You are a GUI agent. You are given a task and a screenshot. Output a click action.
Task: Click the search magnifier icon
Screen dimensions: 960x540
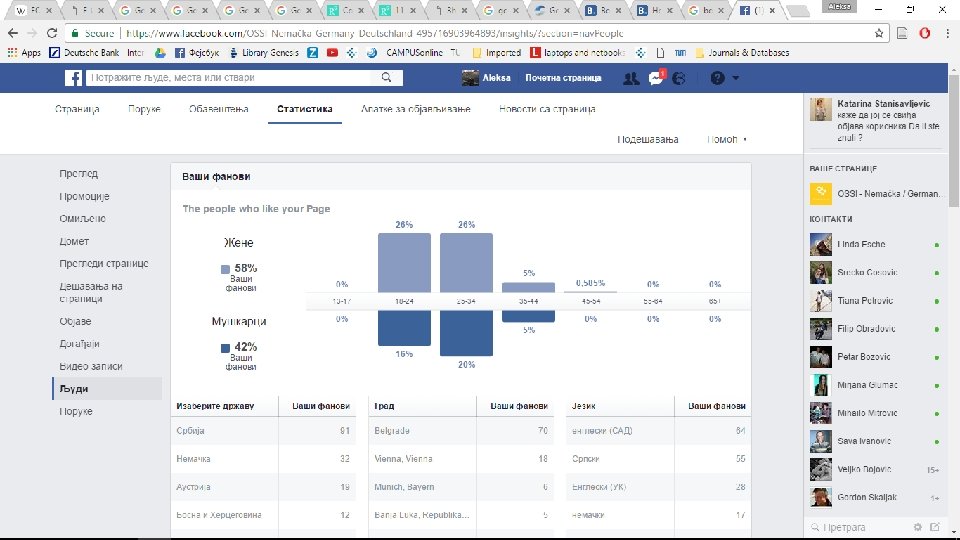click(x=386, y=77)
